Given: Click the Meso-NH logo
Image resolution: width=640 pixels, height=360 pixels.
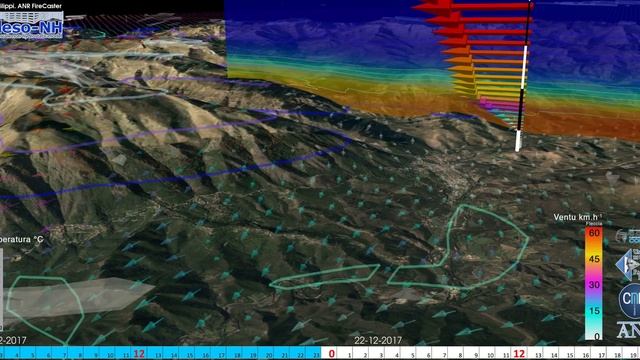Looking at the screenshot, I should (31, 25).
